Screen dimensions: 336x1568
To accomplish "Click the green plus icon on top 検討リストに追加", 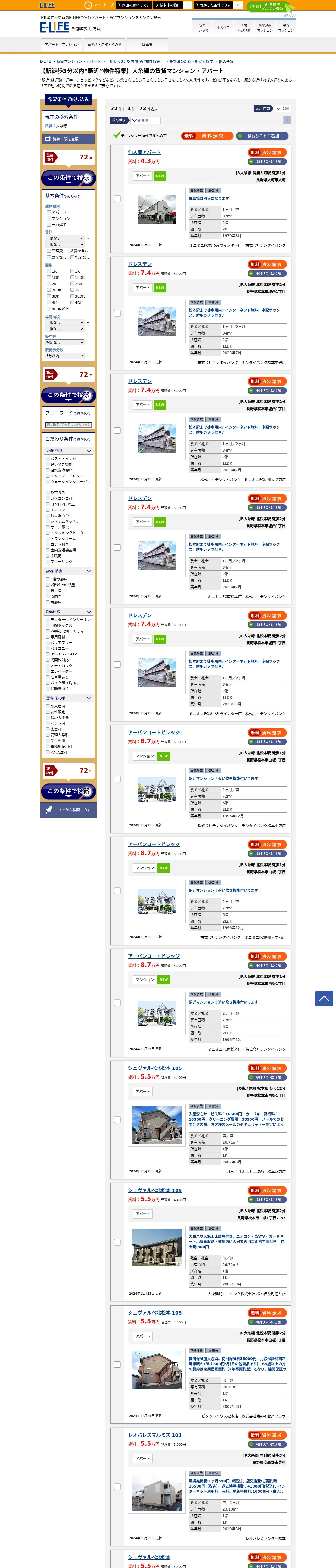I will [240, 136].
